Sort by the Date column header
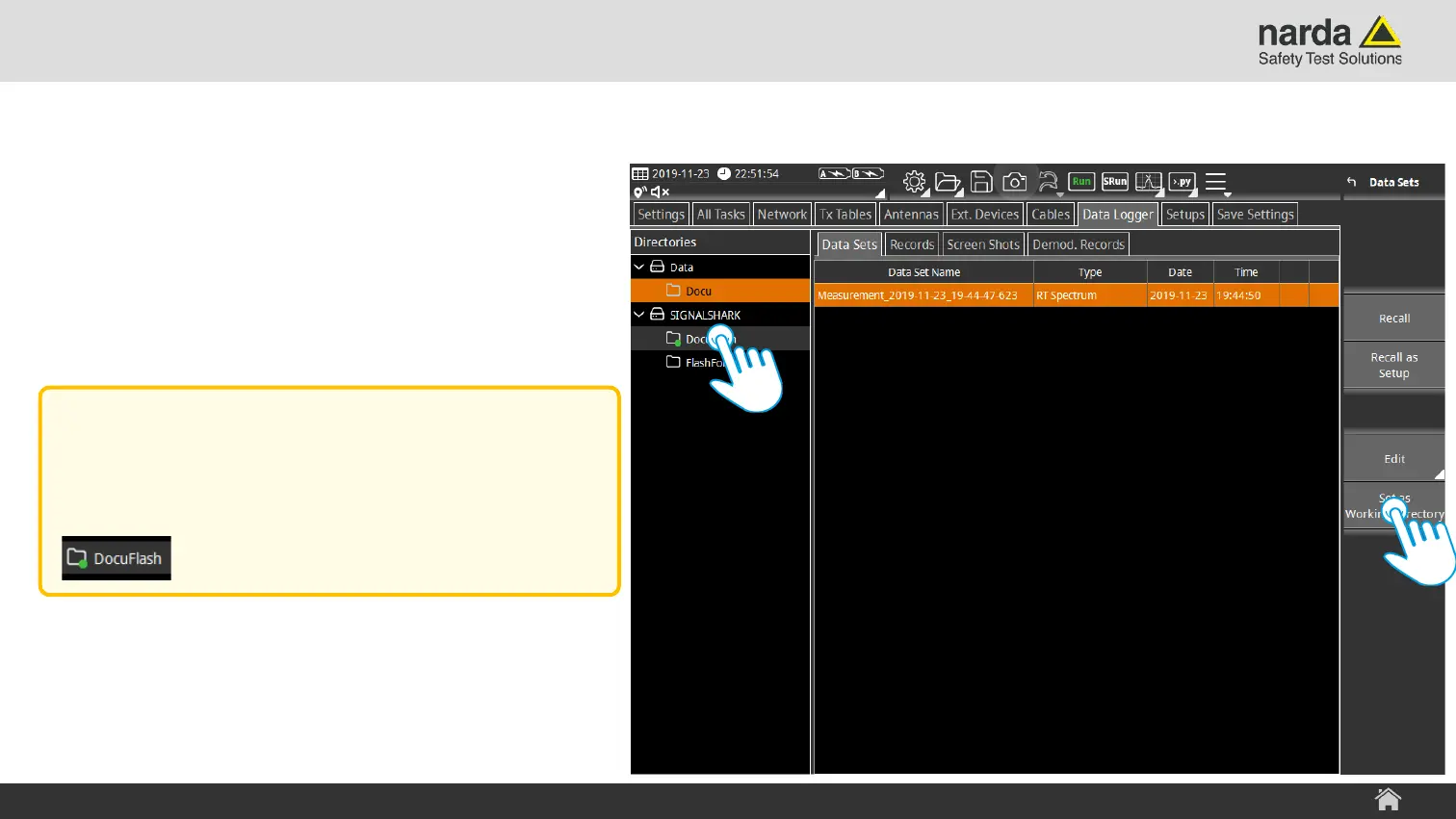This screenshot has width=1456, height=819. point(1181,272)
